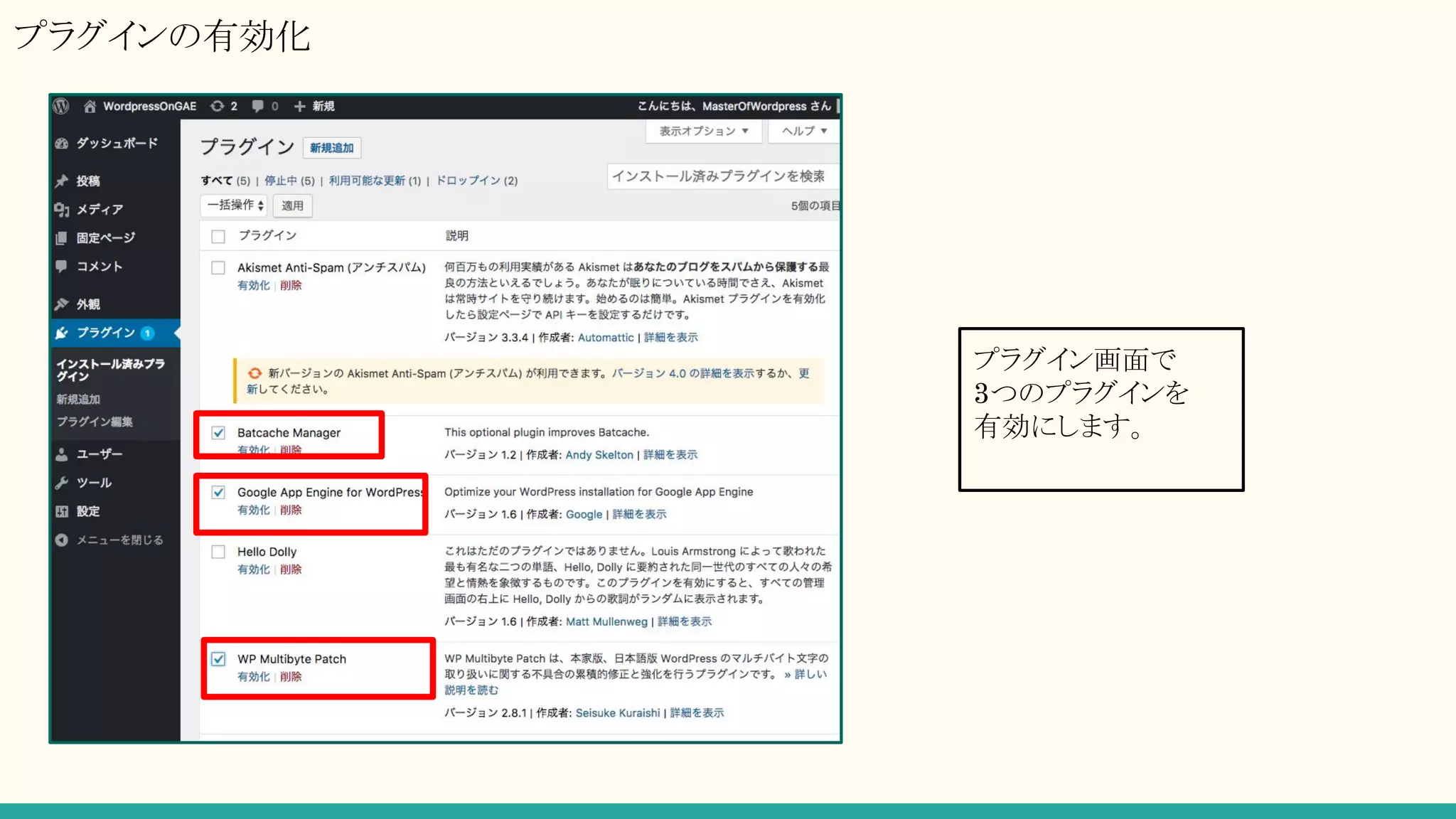Open the Automattic author link
Image resolution: width=1456 pixels, height=819 pixels.
pyautogui.click(x=606, y=338)
